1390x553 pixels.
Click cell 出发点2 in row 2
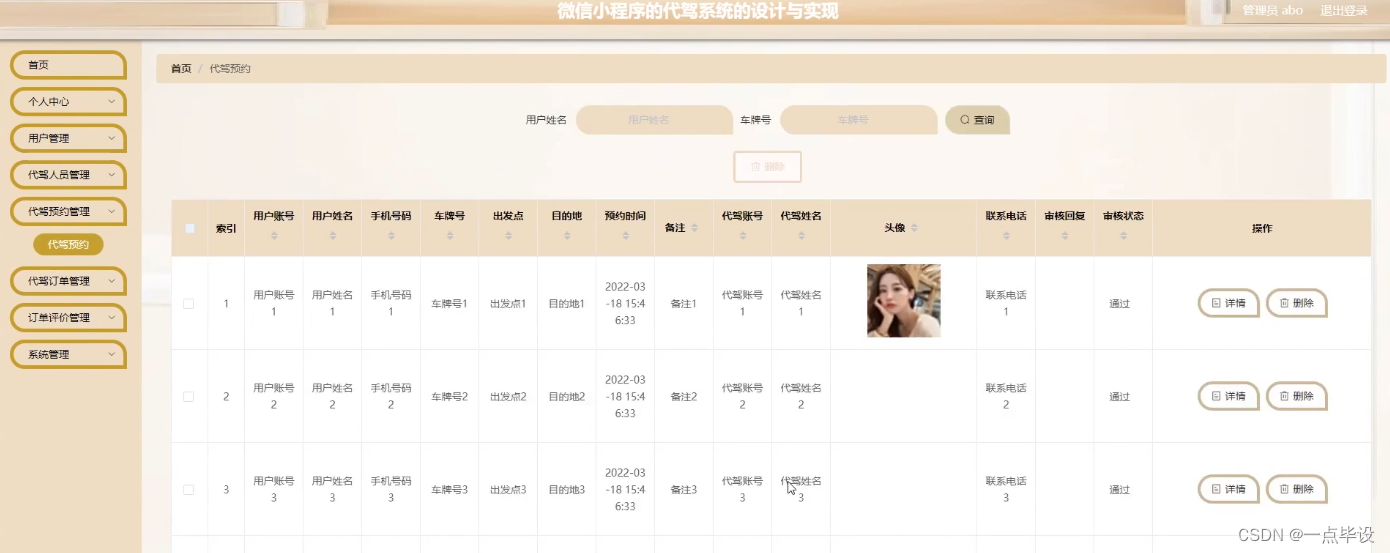point(508,396)
